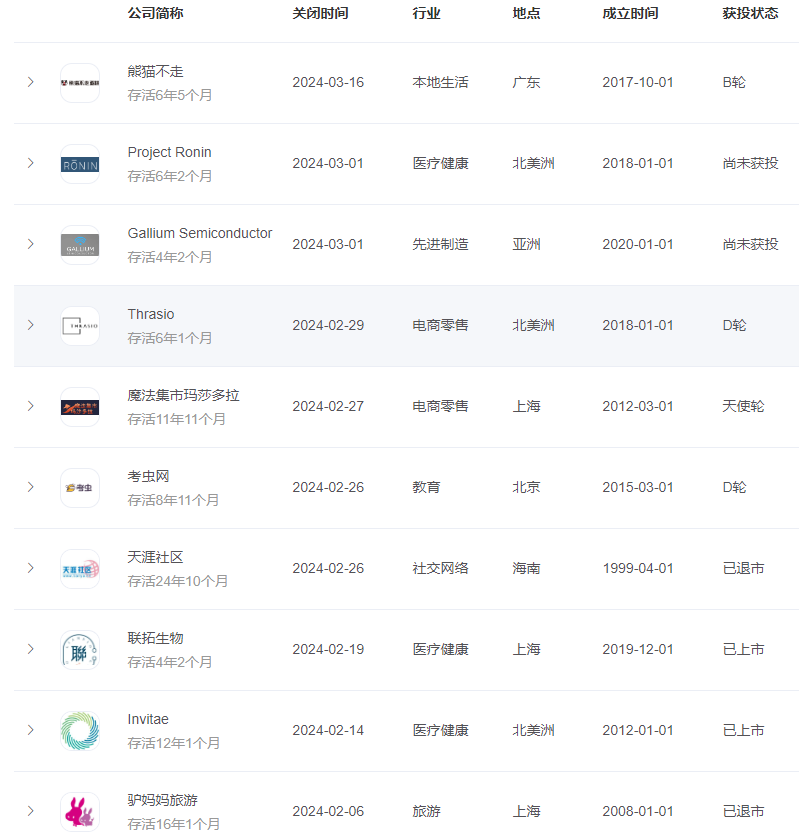The image size is (799, 840).
Task: Click the founding date 2017-10-01
Action: [638, 82]
